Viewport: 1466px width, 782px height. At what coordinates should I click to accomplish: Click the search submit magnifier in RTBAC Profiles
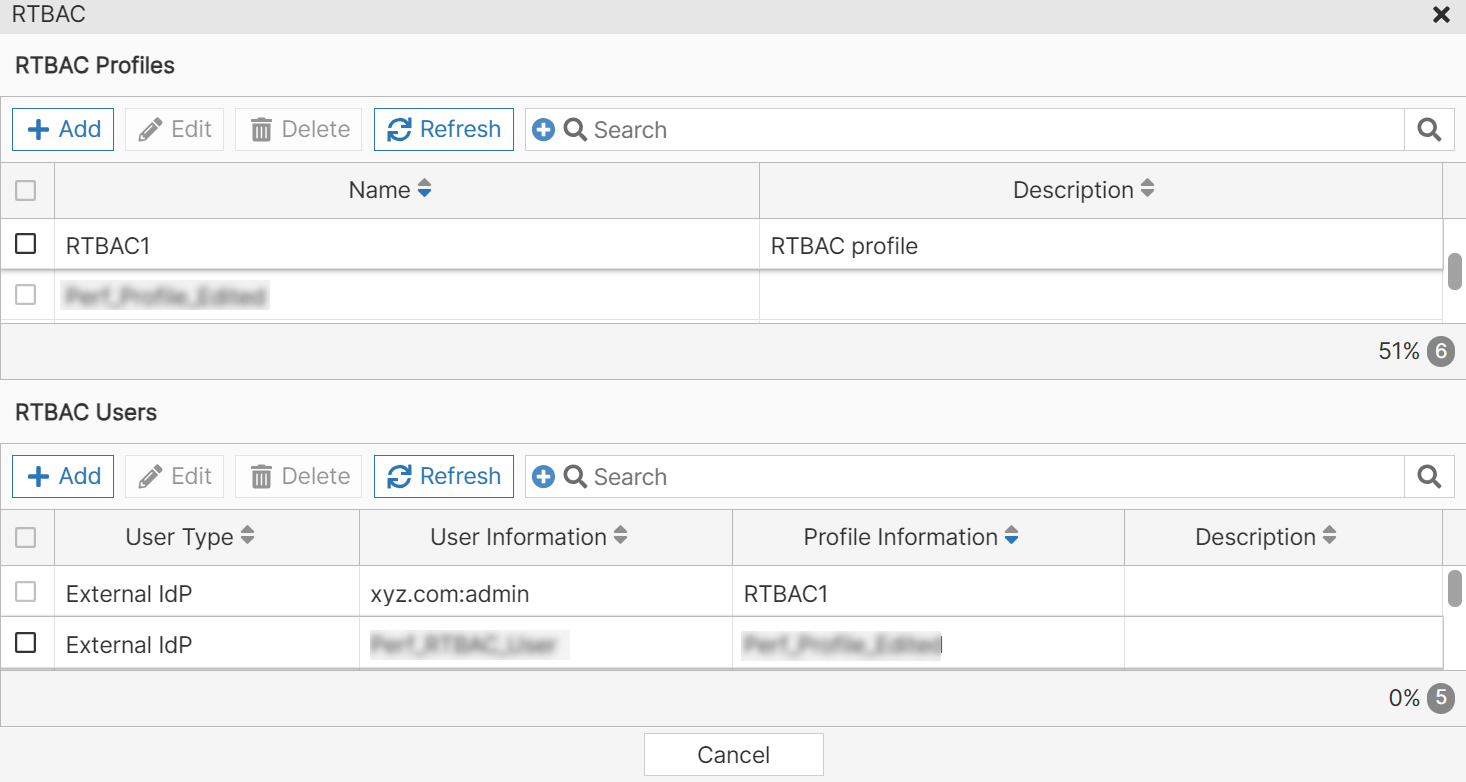[x=1428, y=129]
